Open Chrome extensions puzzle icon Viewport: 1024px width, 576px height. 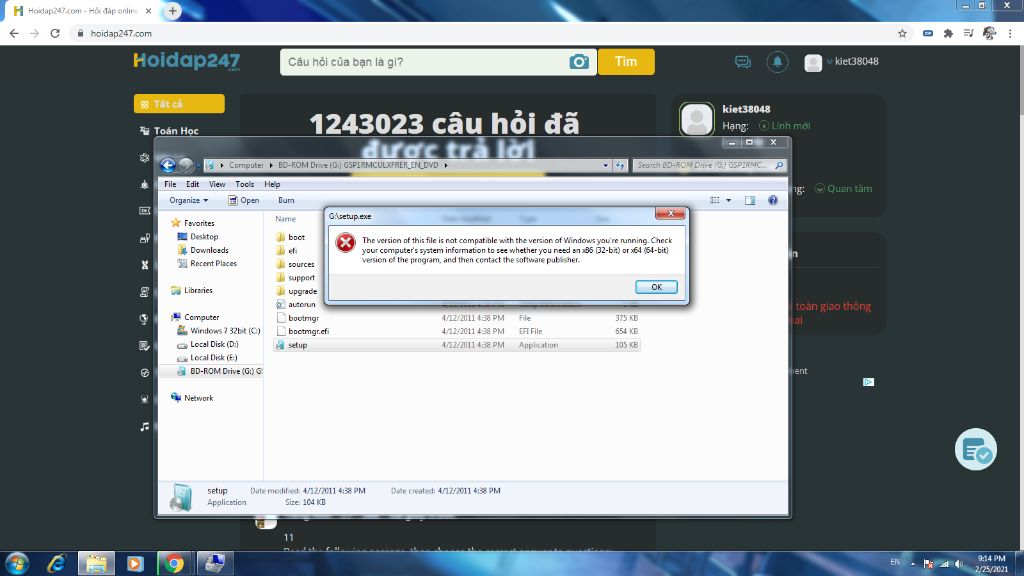948,33
